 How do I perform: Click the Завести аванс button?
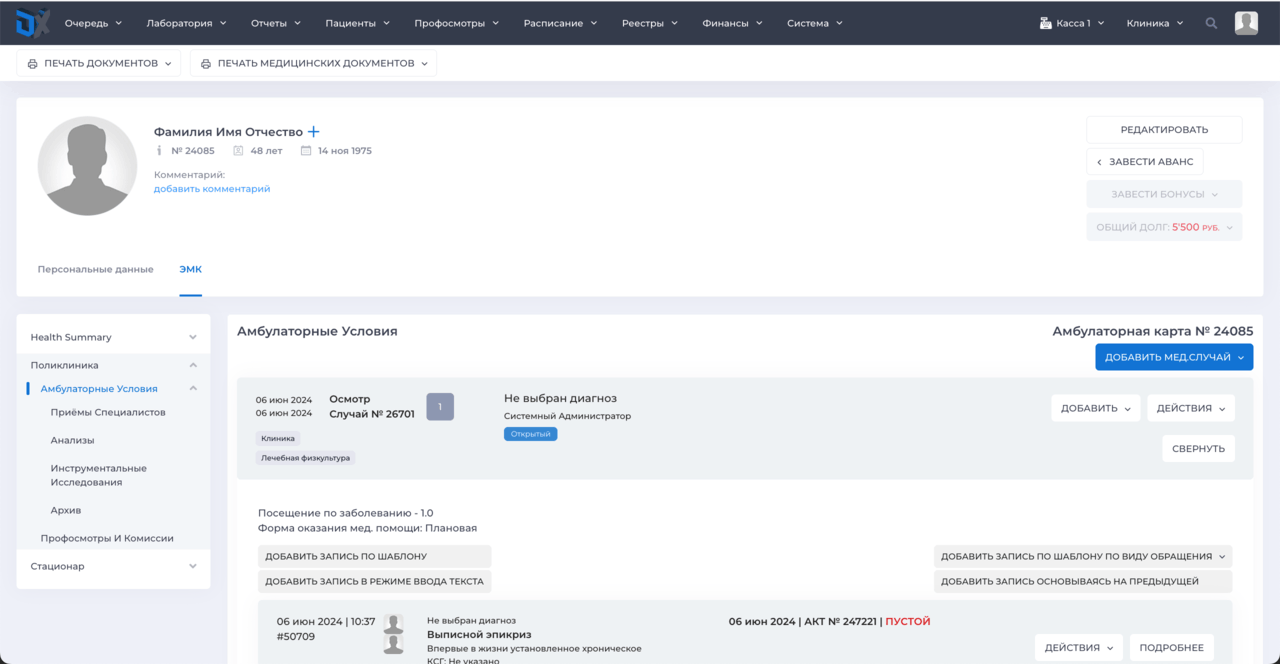[1145, 162]
